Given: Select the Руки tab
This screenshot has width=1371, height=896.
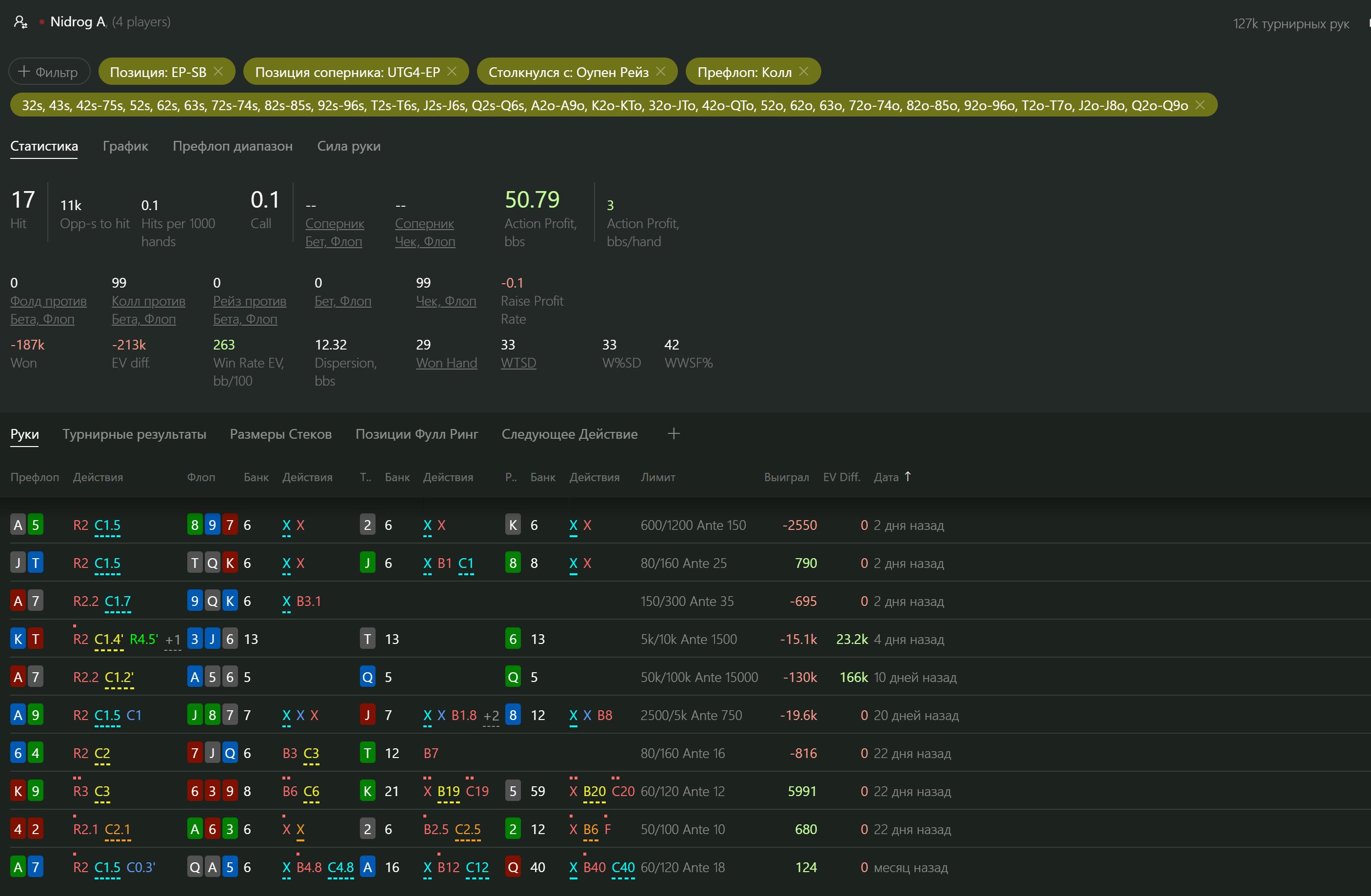Looking at the screenshot, I should (25, 434).
